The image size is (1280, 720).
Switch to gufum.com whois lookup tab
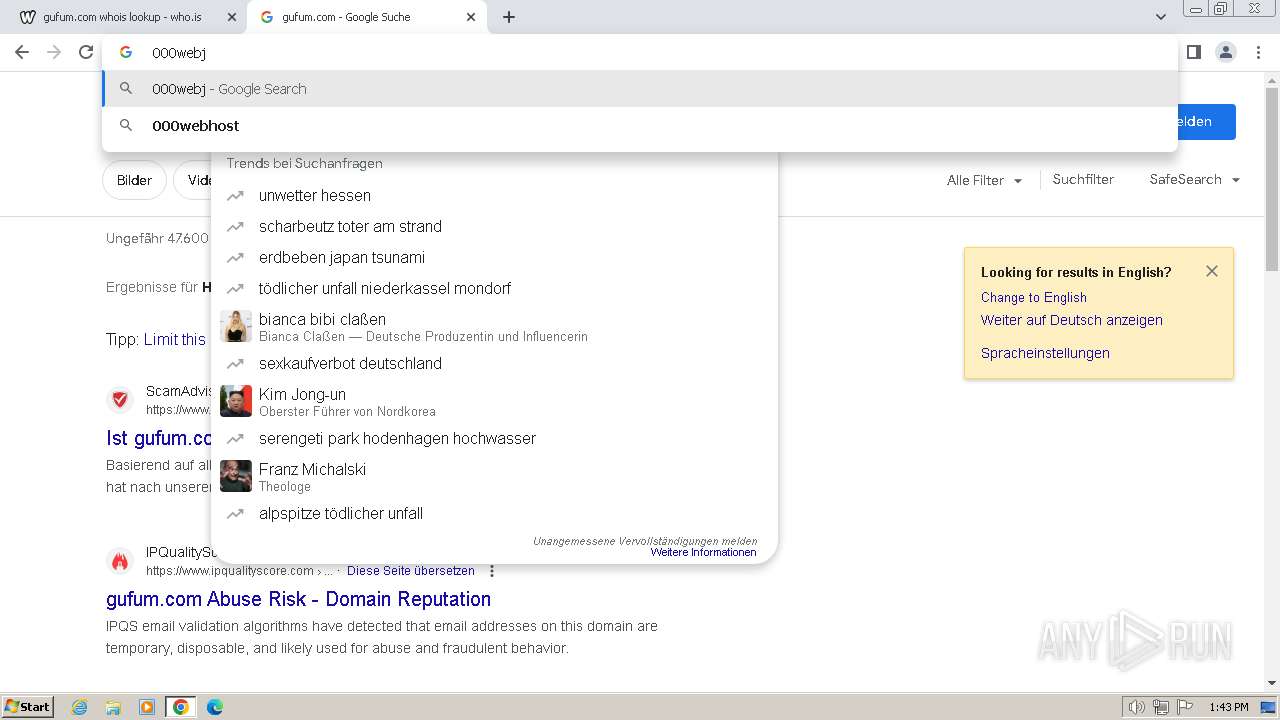126,17
